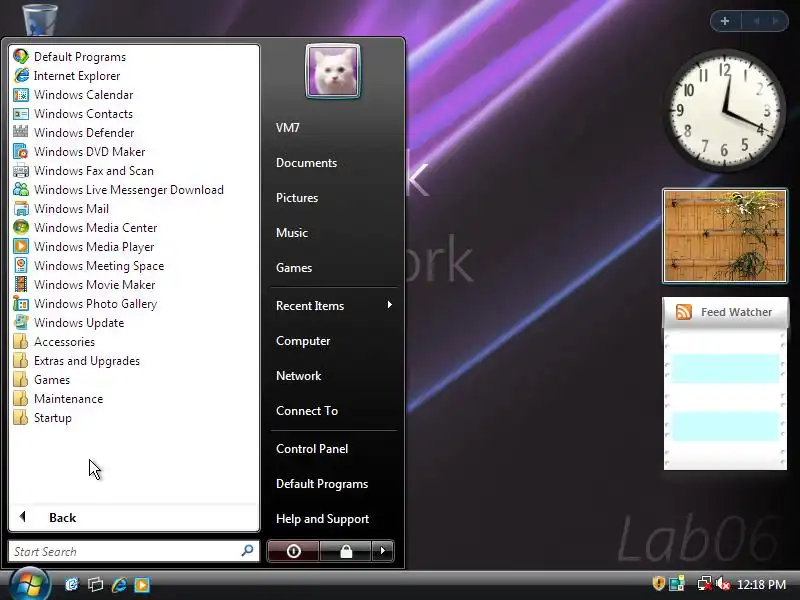Click the muted volume tray icon
This screenshot has width=800, height=600.
point(723,584)
